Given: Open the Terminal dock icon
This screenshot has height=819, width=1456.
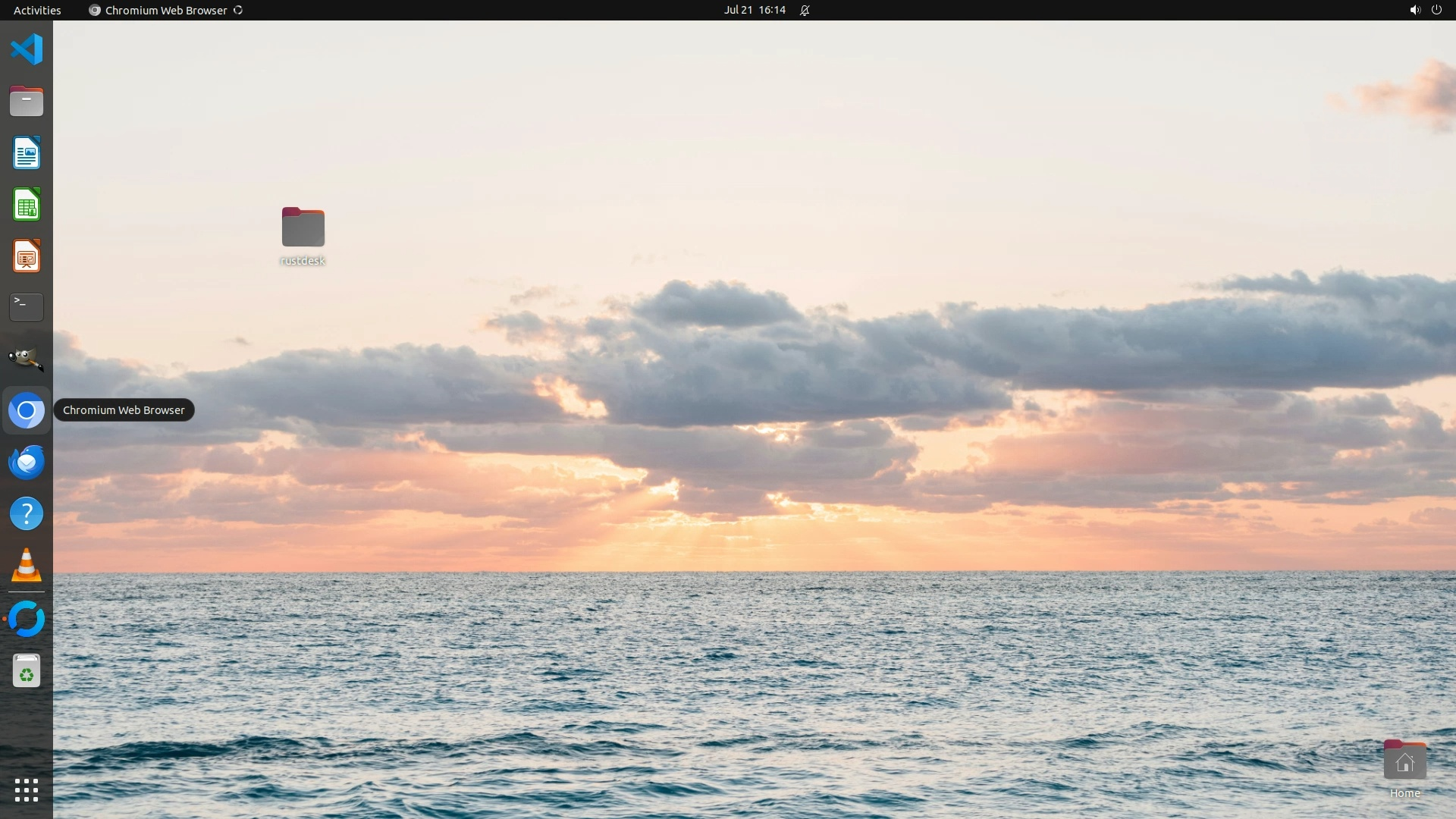Looking at the screenshot, I should [27, 307].
